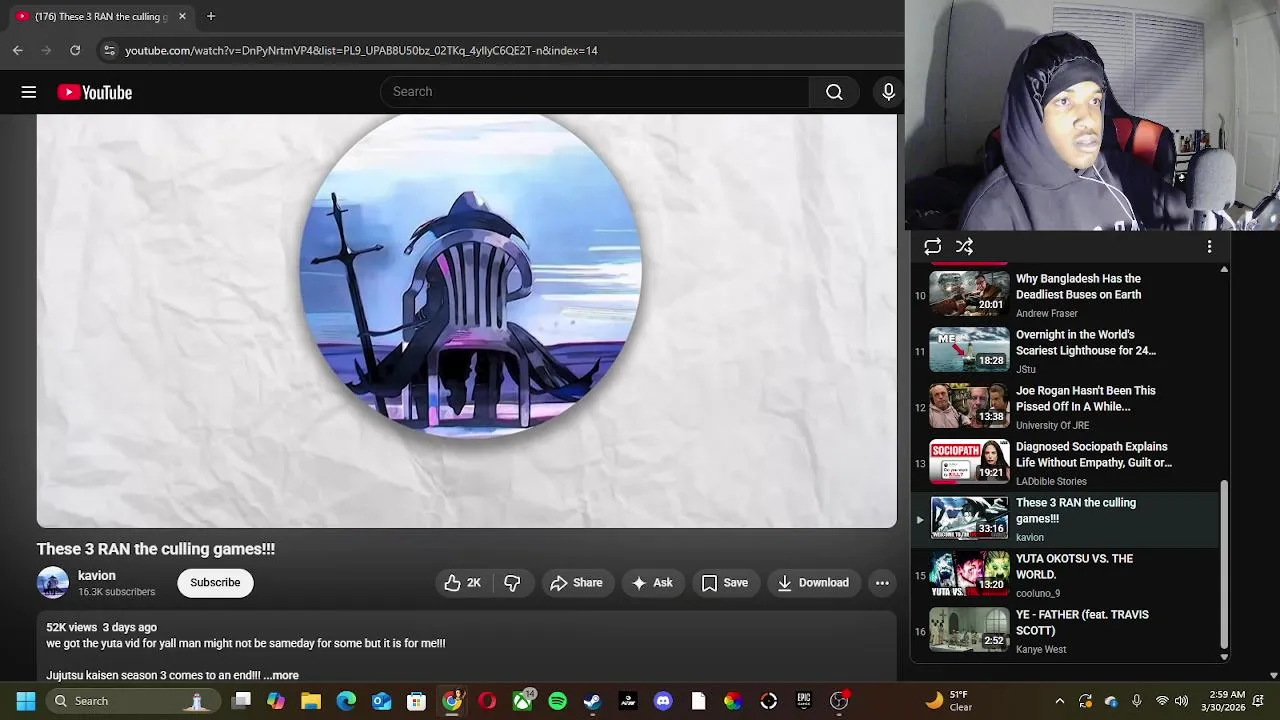
Task: Click the taskbar Search box
Action: [134, 701]
